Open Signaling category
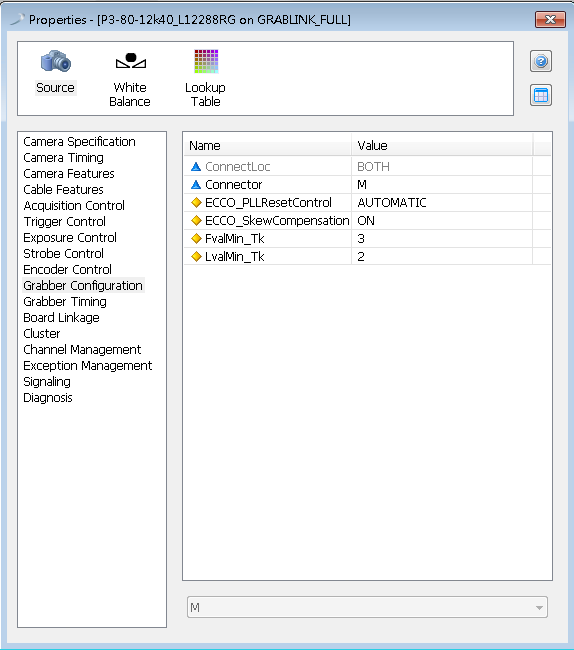574x650 pixels. click(47, 382)
